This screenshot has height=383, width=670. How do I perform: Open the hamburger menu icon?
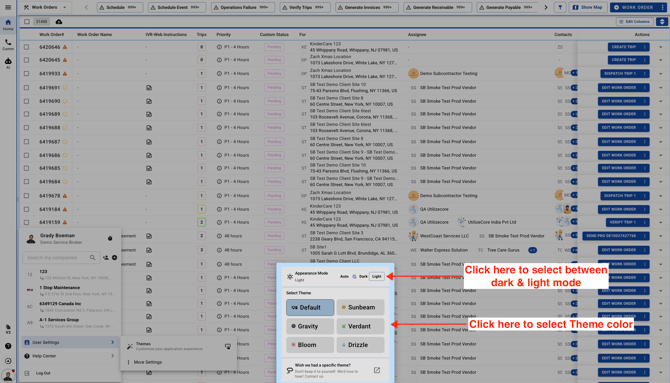(8, 7)
